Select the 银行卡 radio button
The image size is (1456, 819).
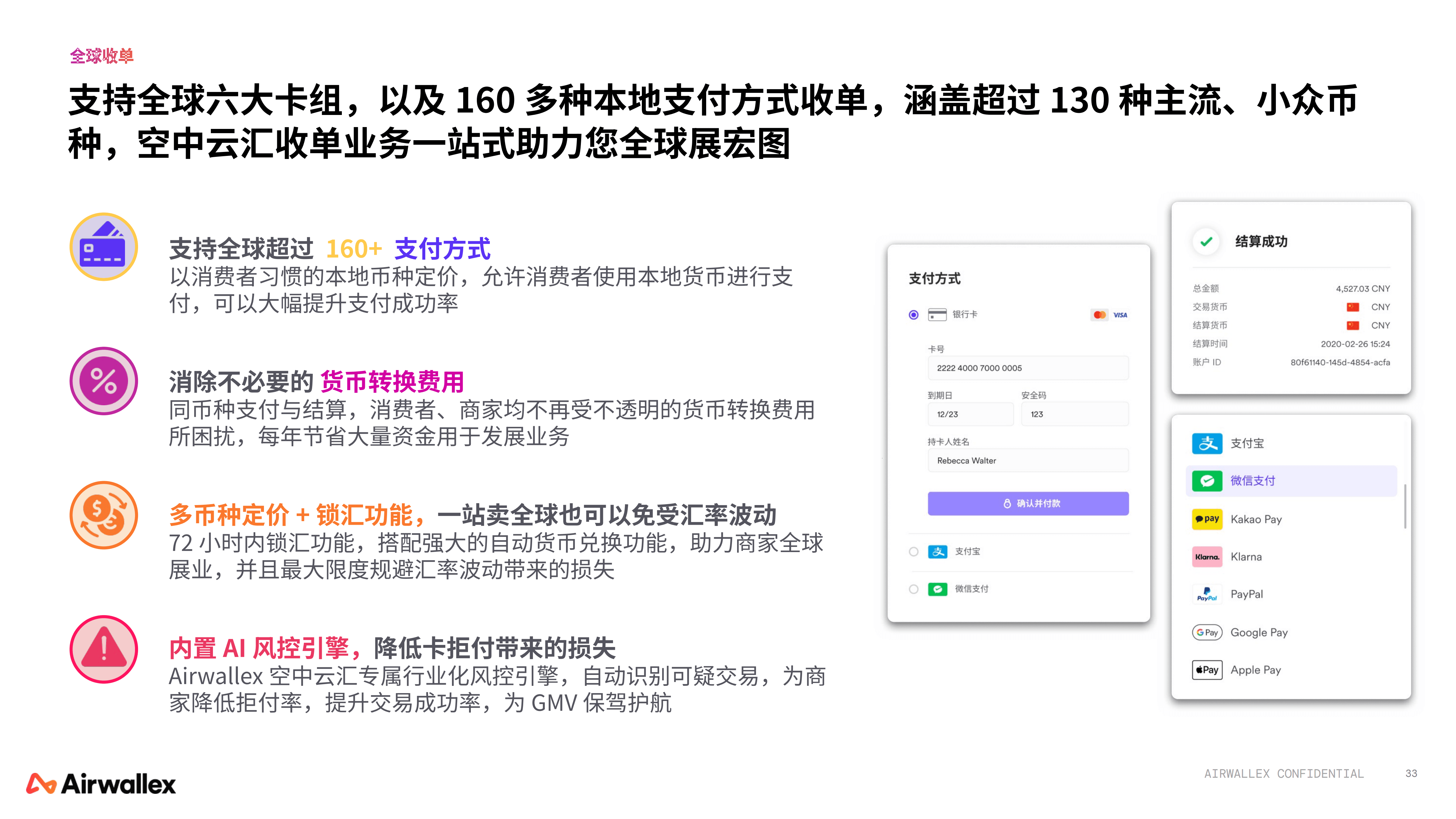click(x=913, y=315)
